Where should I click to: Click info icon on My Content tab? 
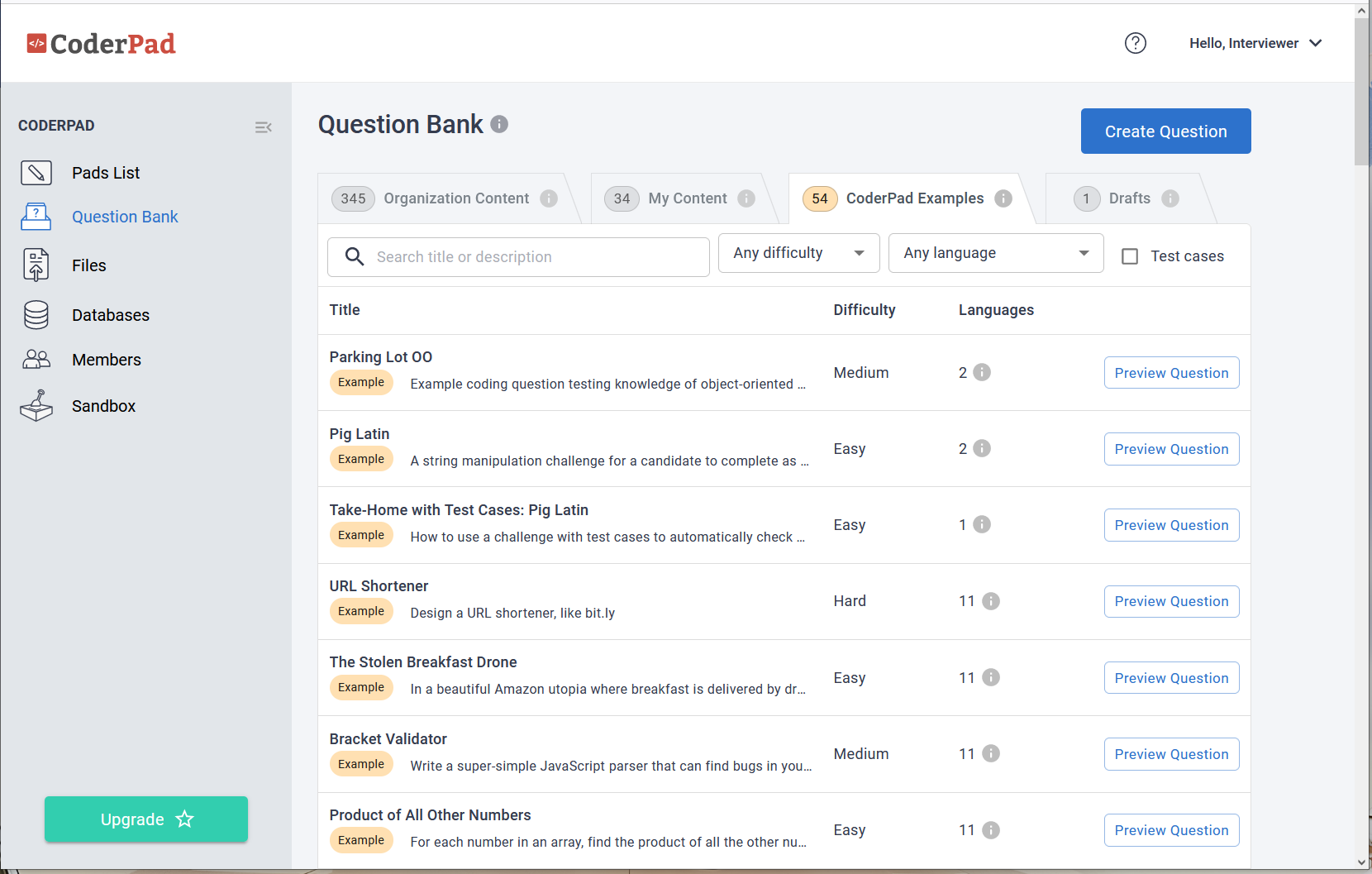click(x=746, y=198)
